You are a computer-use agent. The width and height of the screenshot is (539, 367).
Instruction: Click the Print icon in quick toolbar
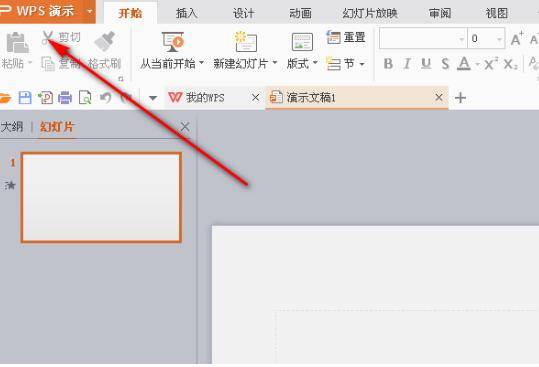pyautogui.click(x=65, y=98)
